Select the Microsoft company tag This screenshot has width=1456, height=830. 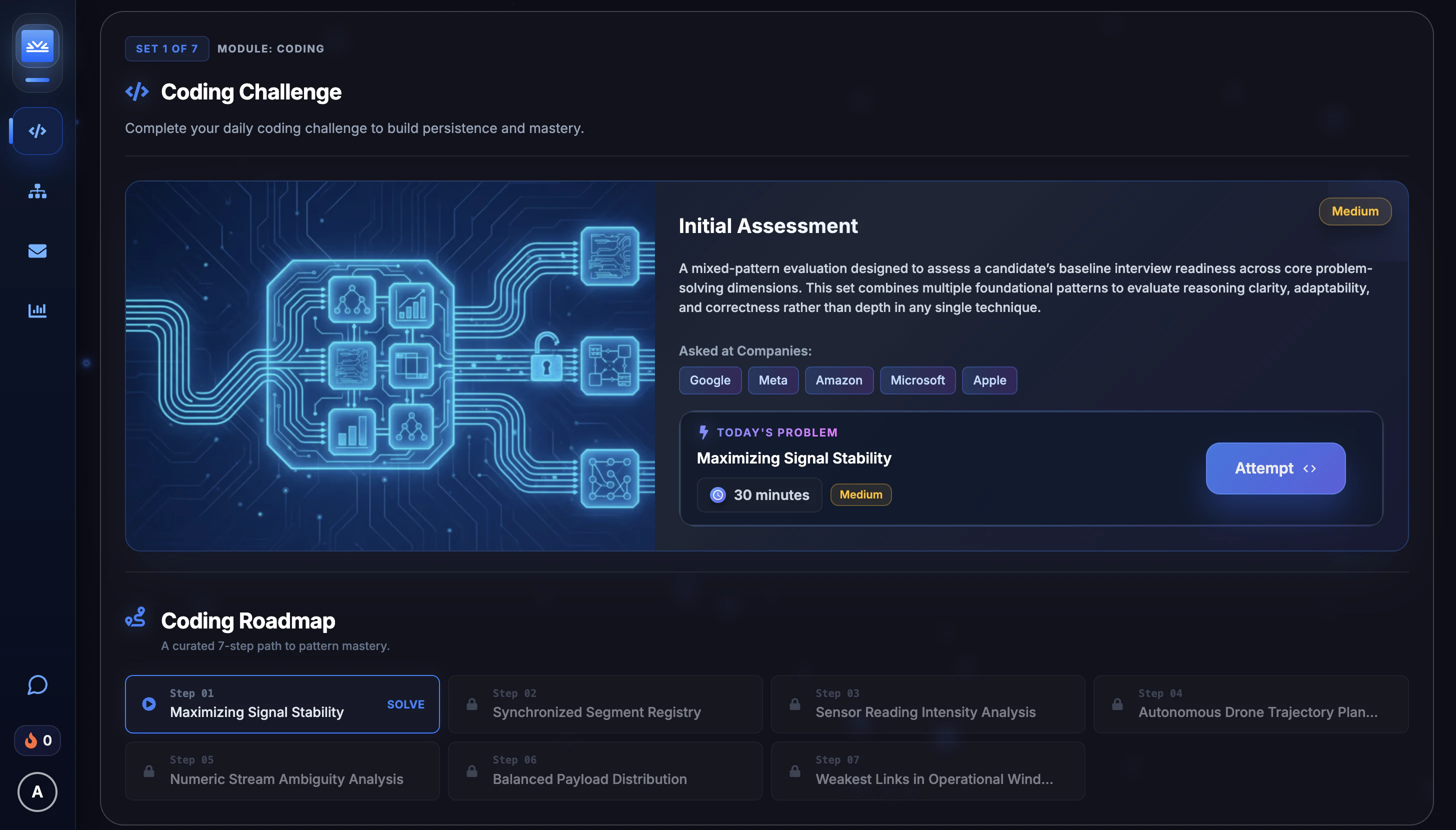[x=917, y=380]
